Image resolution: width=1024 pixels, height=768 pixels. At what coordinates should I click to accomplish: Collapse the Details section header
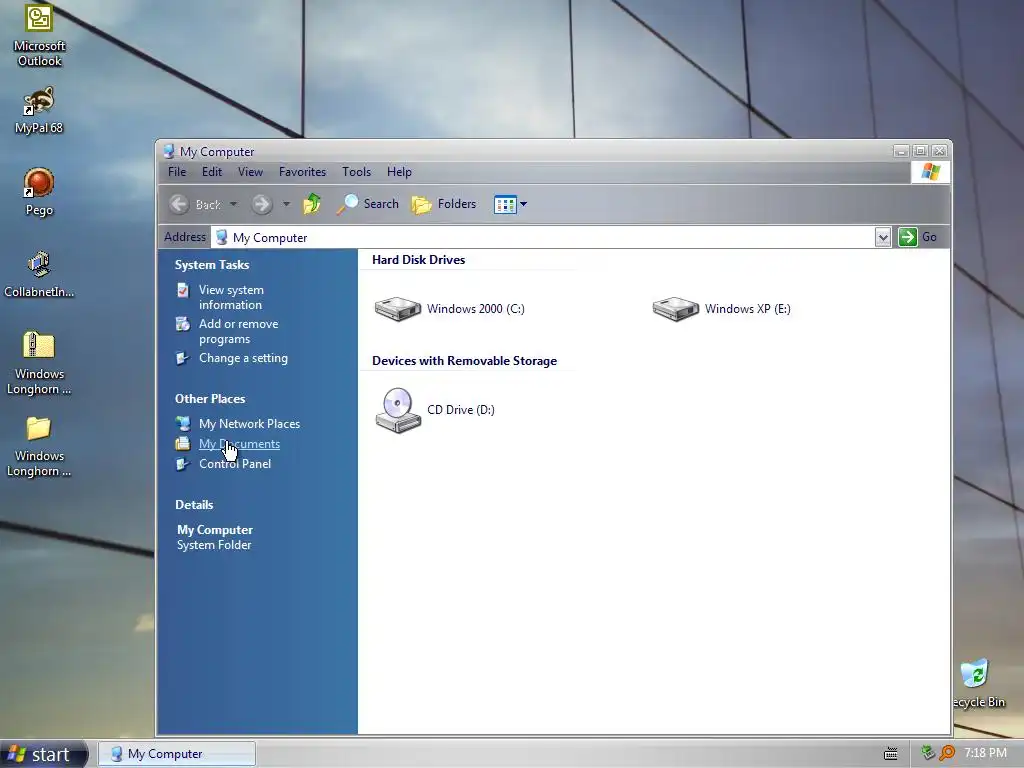194,505
